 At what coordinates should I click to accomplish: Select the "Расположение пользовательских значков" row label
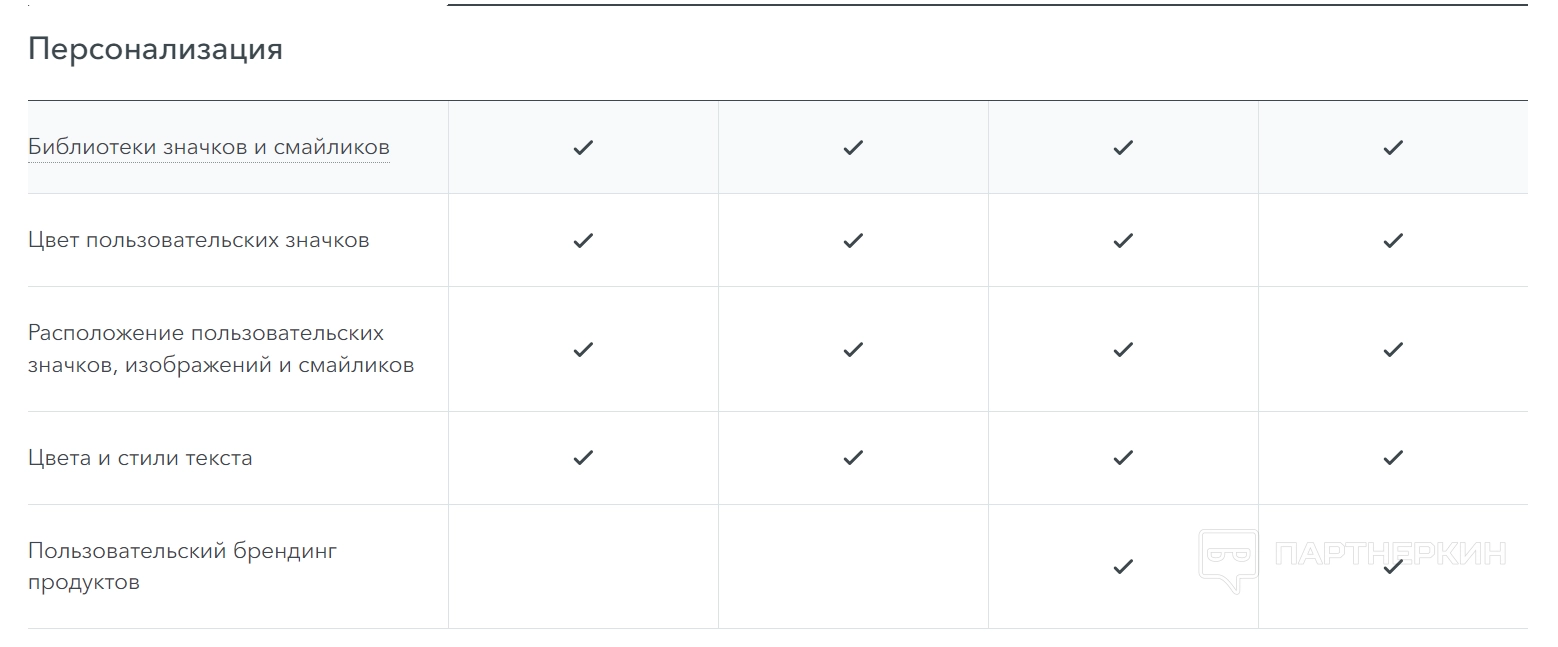220,349
